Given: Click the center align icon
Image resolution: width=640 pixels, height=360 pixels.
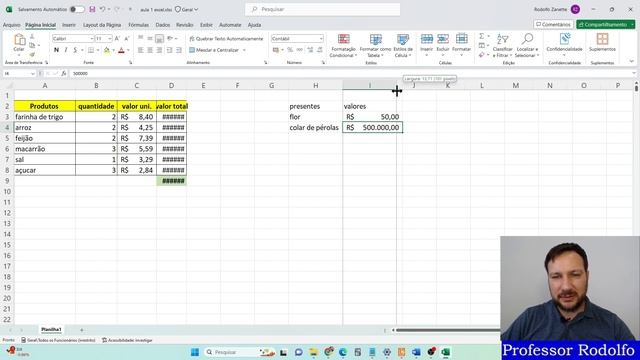Looking at the screenshot, I should pyautogui.click(x=150, y=50).
